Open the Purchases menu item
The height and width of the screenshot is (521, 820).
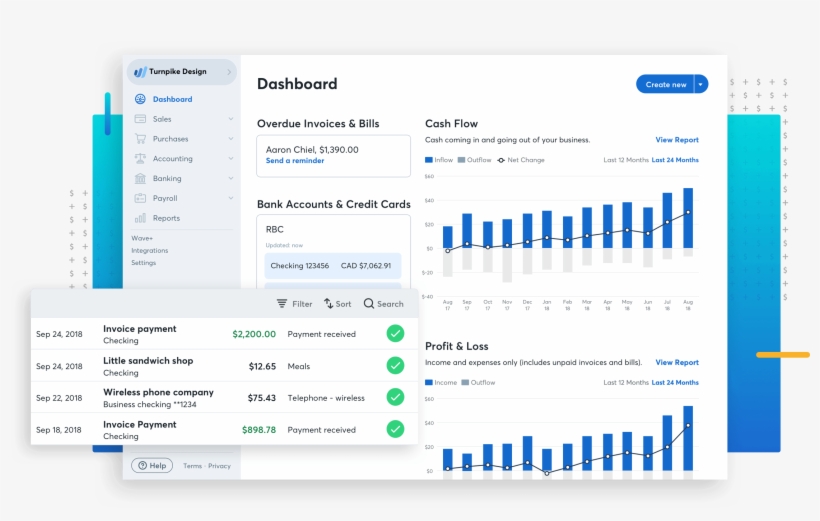coord(170,139)
